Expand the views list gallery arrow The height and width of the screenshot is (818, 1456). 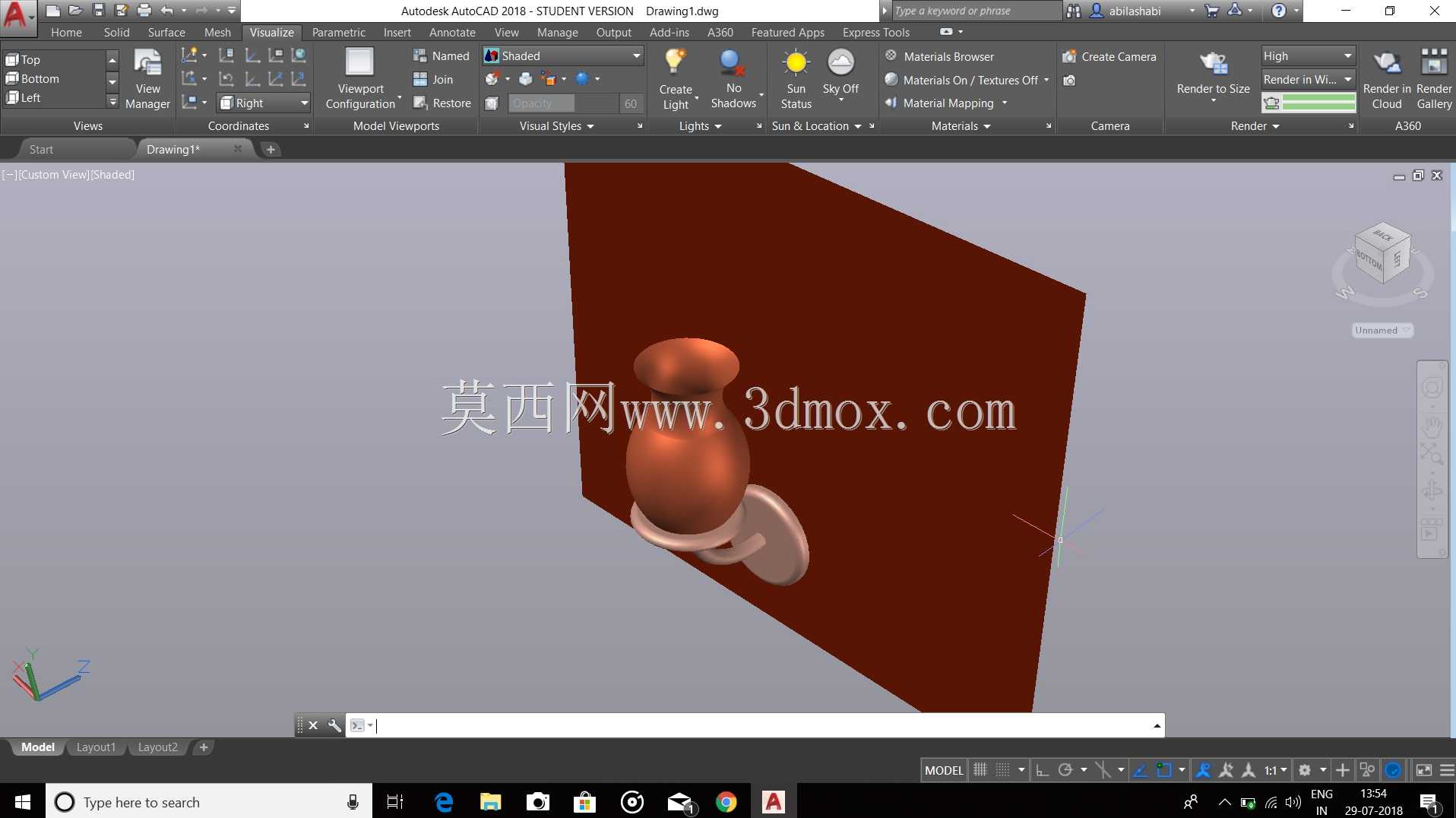[x=112, y=101]
